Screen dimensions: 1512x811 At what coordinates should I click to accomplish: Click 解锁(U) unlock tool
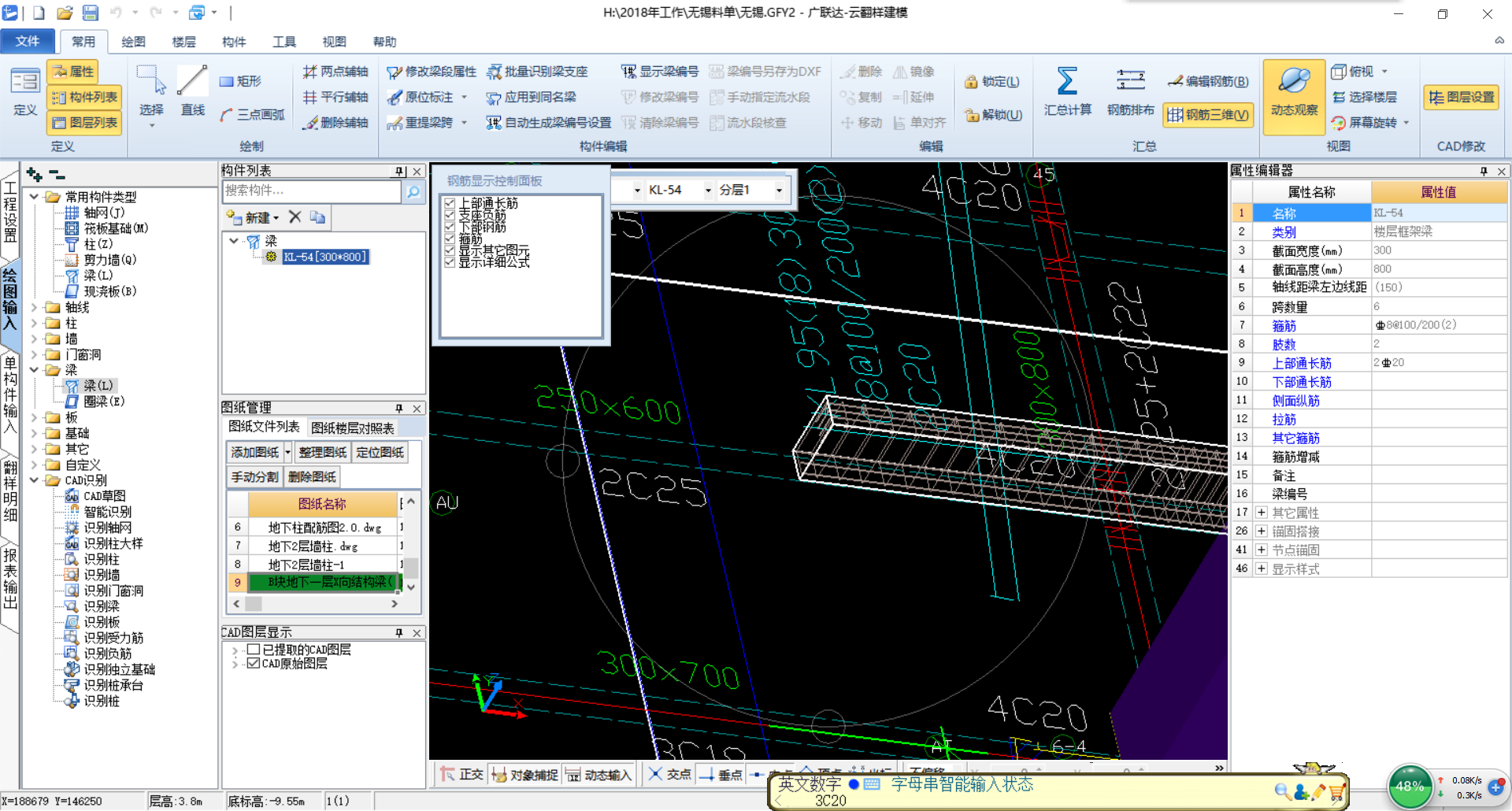point(994,115)
